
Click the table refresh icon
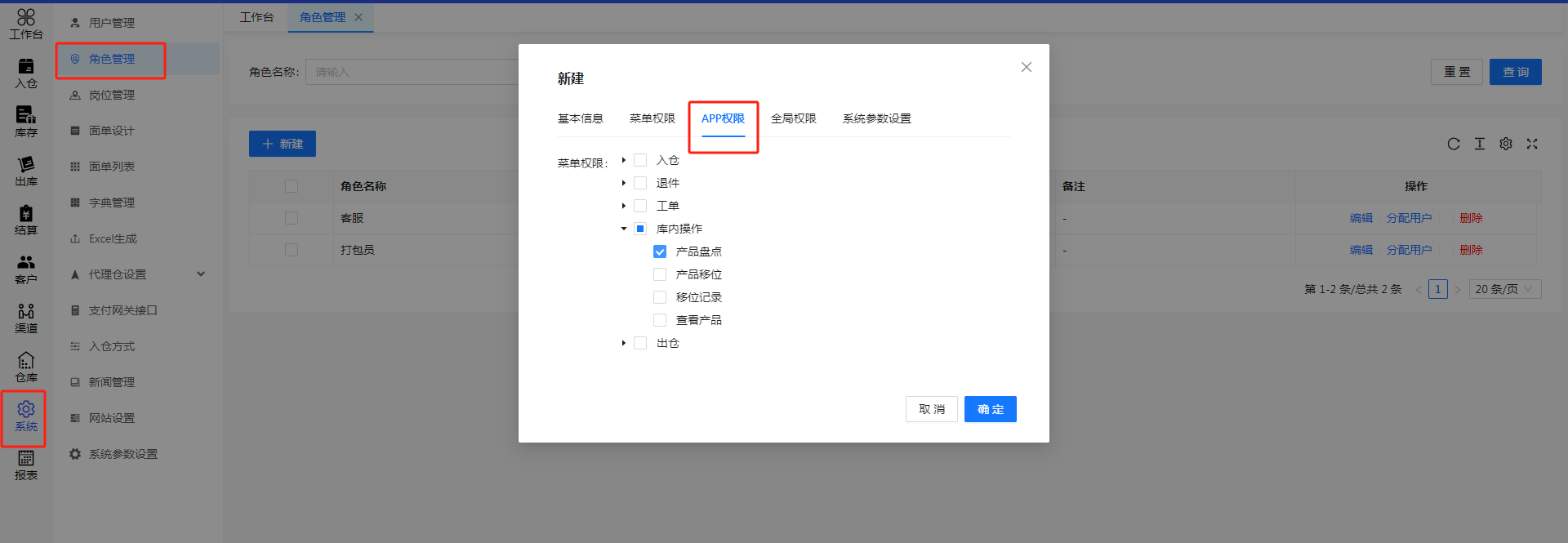click(1454, 144)
